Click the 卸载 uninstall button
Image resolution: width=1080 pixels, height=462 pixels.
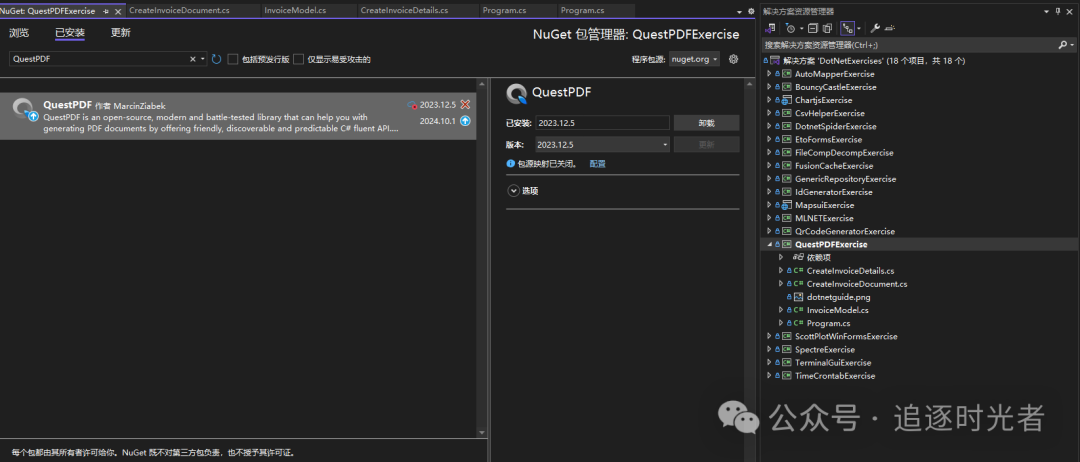[706, 122]
